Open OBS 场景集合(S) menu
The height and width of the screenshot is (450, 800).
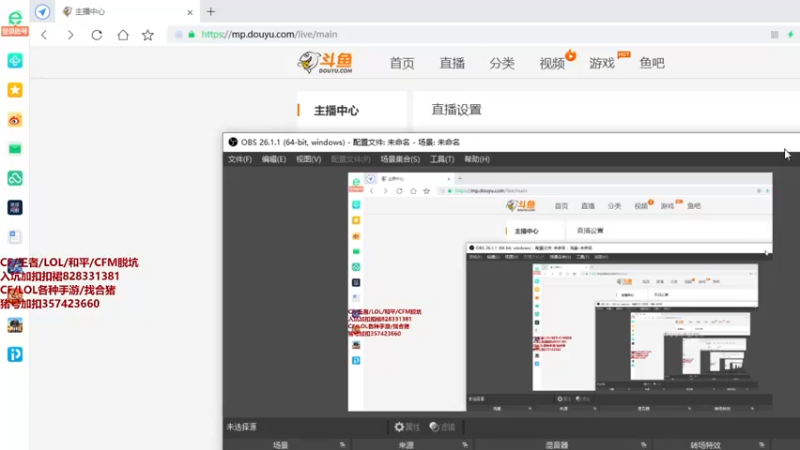[400, 159]
